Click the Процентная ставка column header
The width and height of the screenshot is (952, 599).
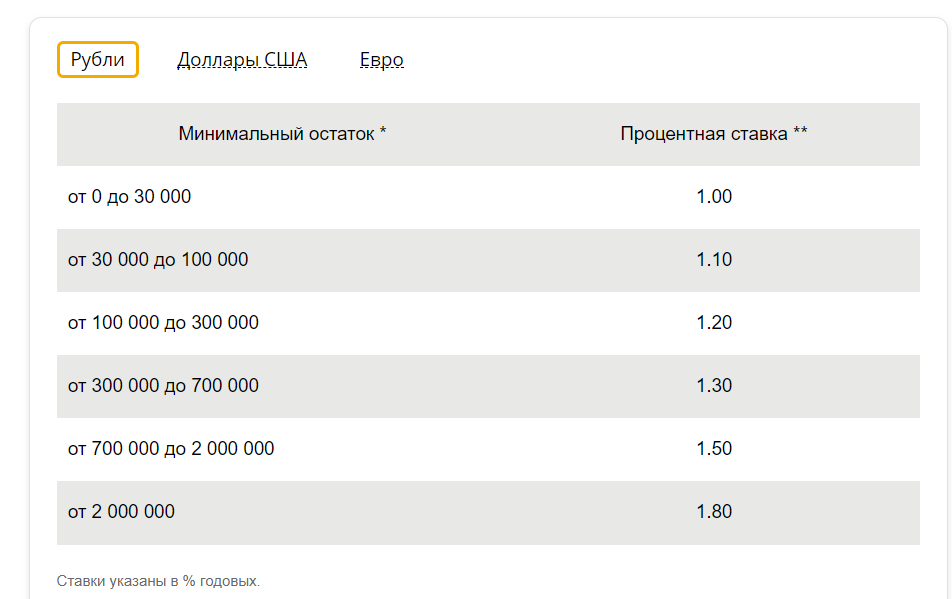(714, 134)
